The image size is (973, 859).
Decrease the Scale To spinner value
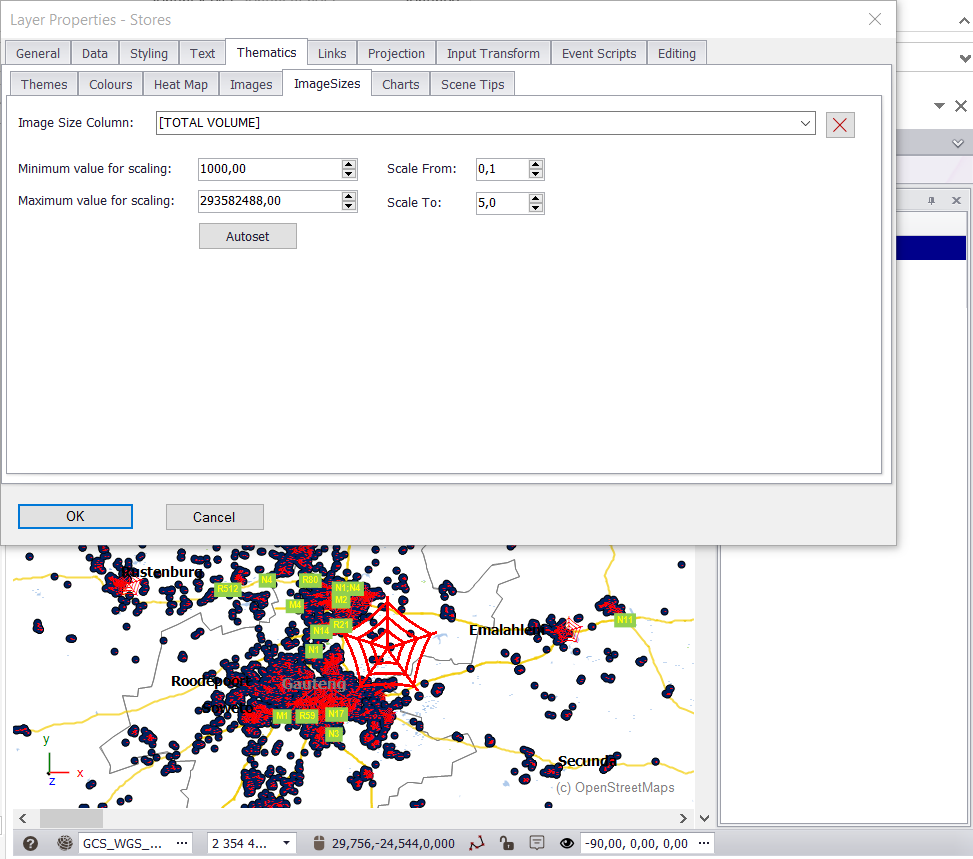pos(536,208)
